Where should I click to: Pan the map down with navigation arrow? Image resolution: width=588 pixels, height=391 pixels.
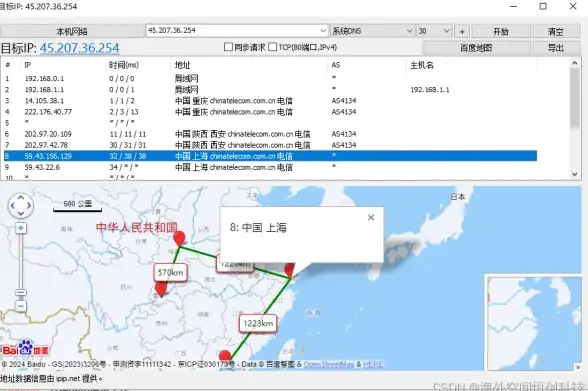[x=21, y=214]
